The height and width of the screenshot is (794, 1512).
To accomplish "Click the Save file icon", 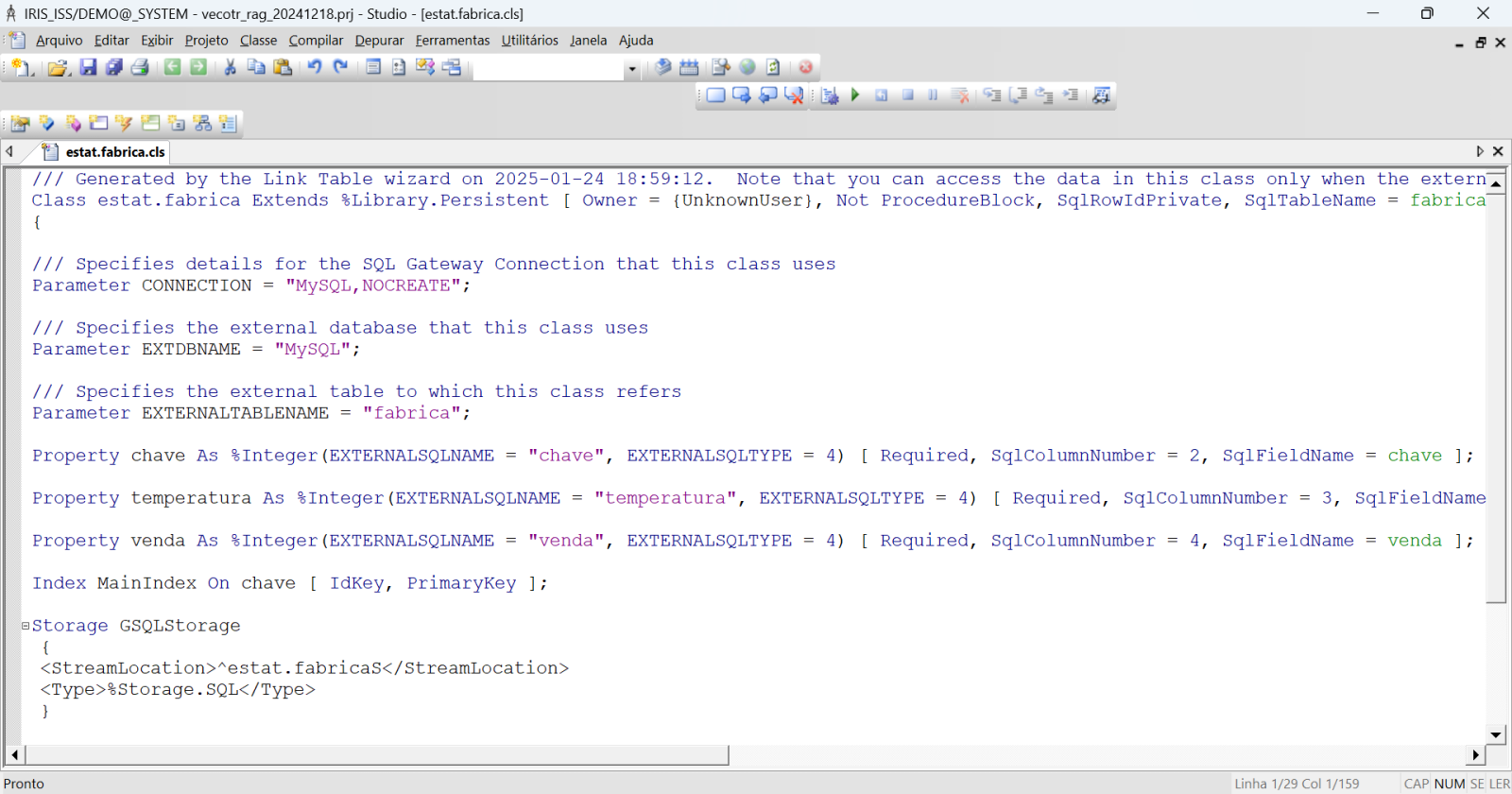I will pyautogui.click(x=88, y=67).
